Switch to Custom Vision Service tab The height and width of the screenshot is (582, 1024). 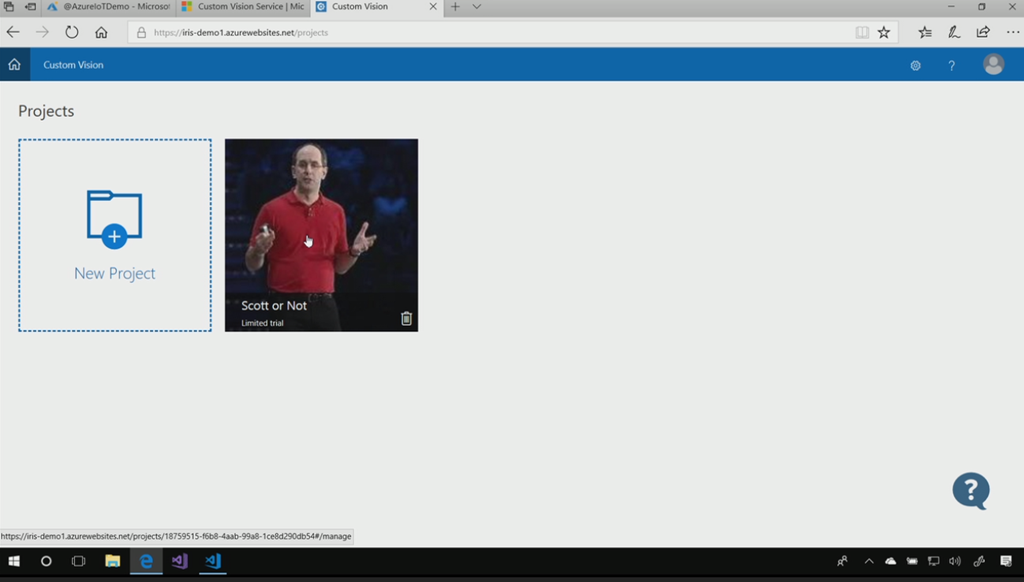pyautogui.click(x=243, y=7)
